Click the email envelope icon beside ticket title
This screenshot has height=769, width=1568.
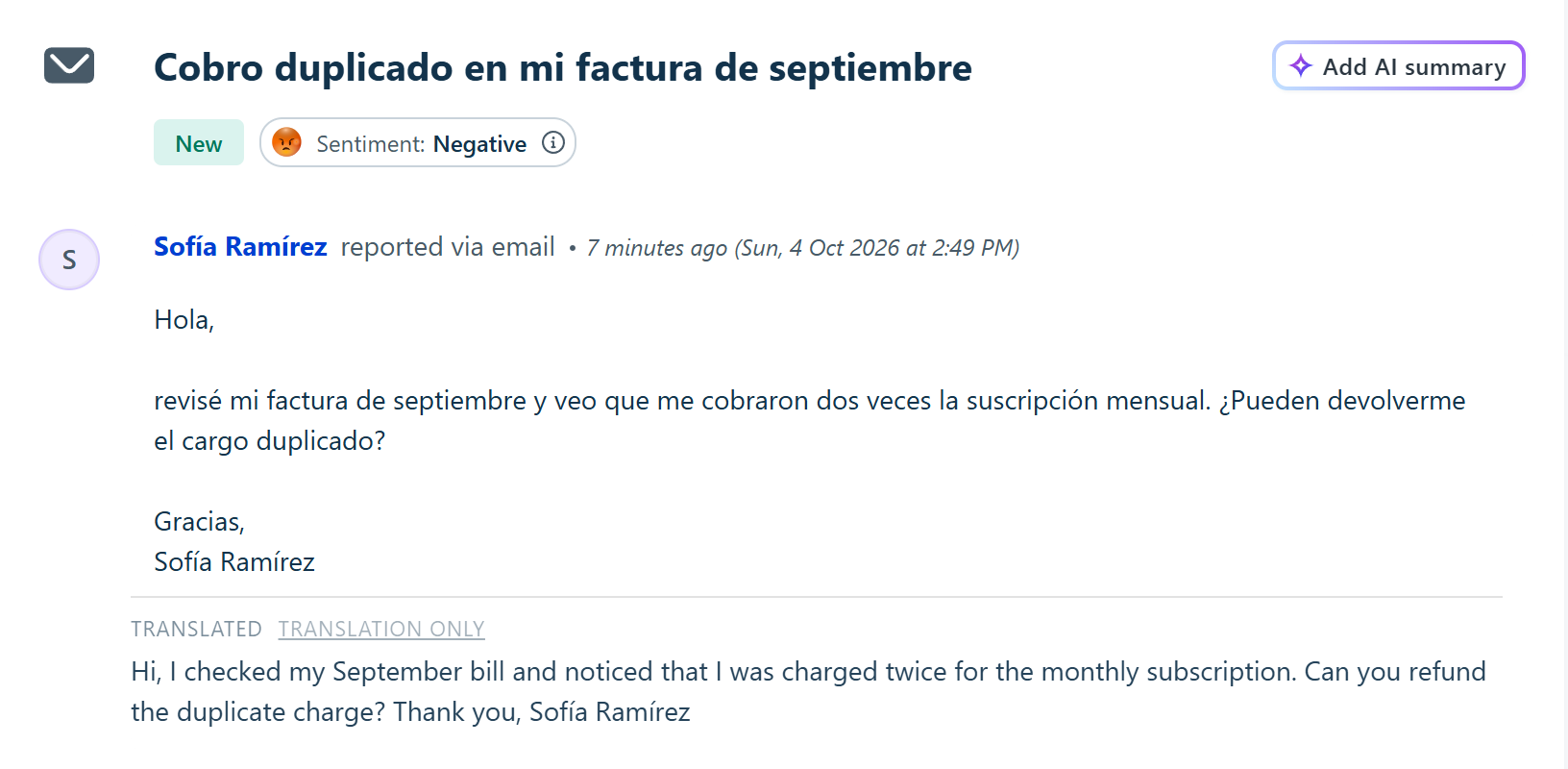pos(69,65)
